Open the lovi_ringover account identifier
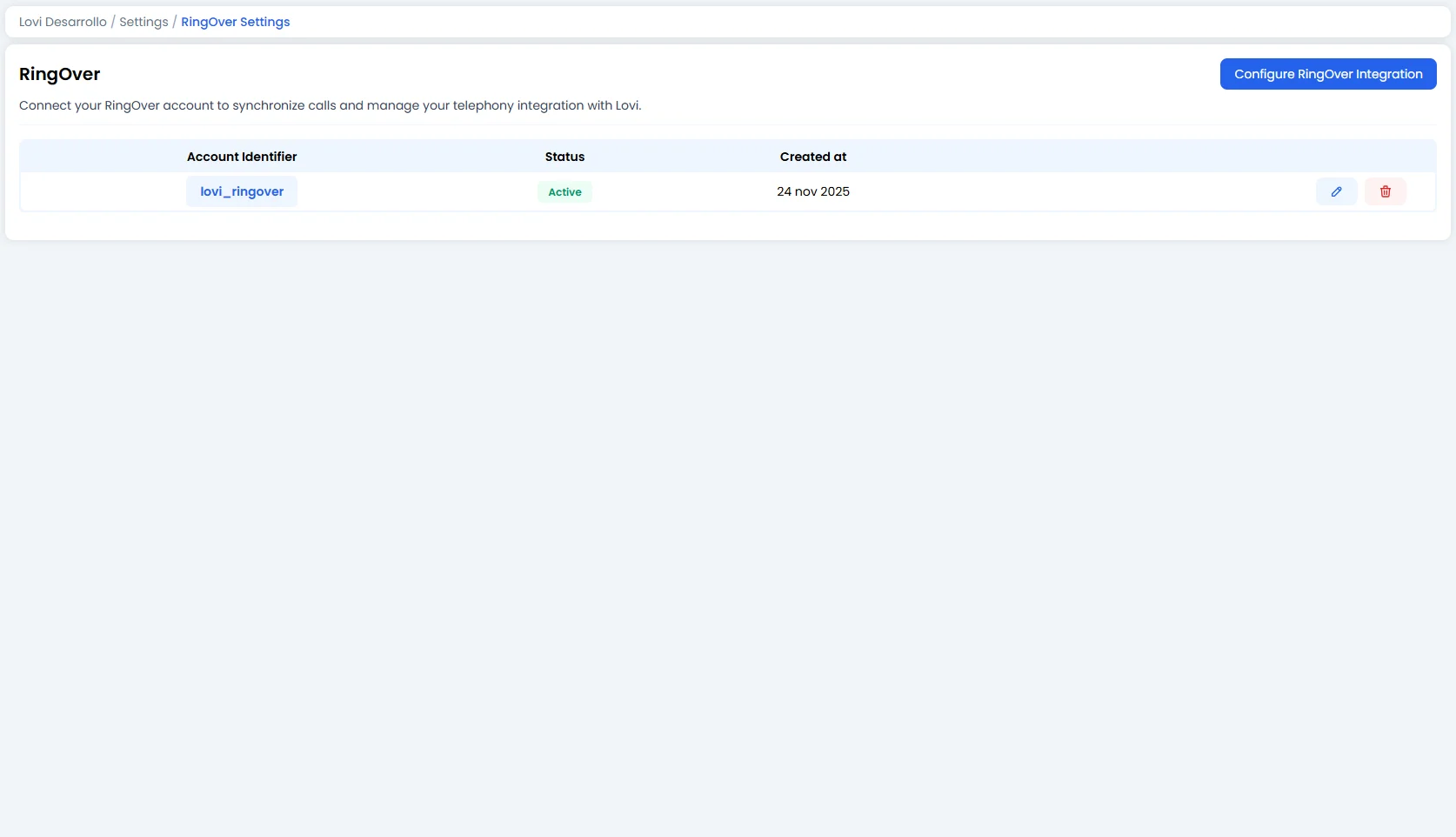Image resolution: width=1456 pixels, height=837 pixels. click(242, 191)
